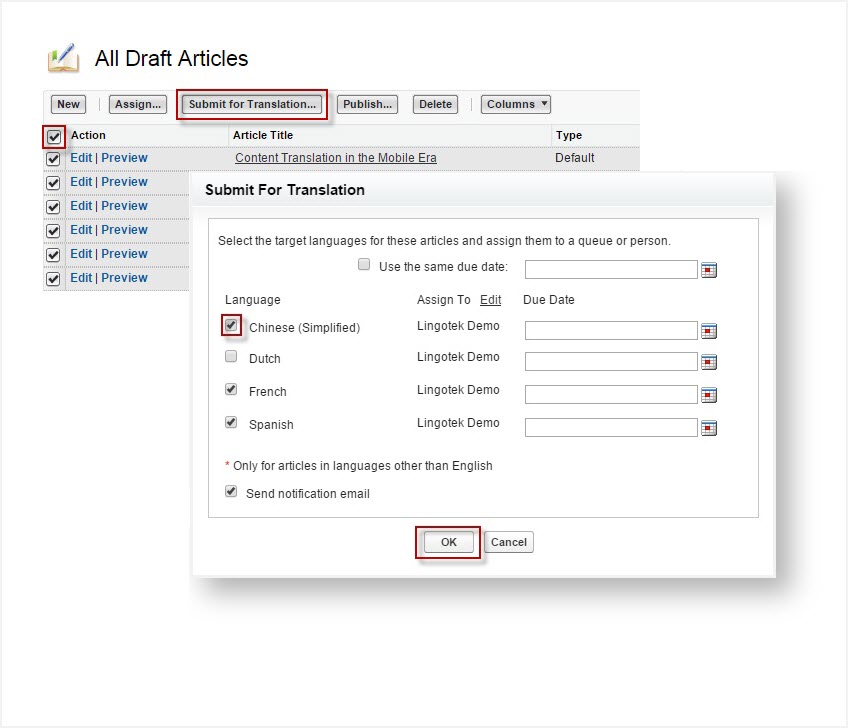Open calendar picker for French due date
This screenshot has height=728, width=848.
[x=709, y=395]
